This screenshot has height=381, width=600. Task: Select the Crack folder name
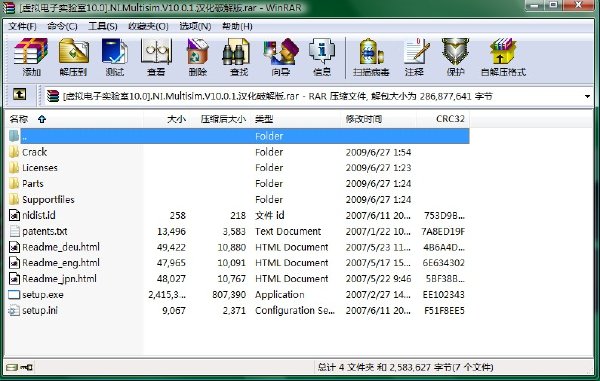[x=34, y=152]
